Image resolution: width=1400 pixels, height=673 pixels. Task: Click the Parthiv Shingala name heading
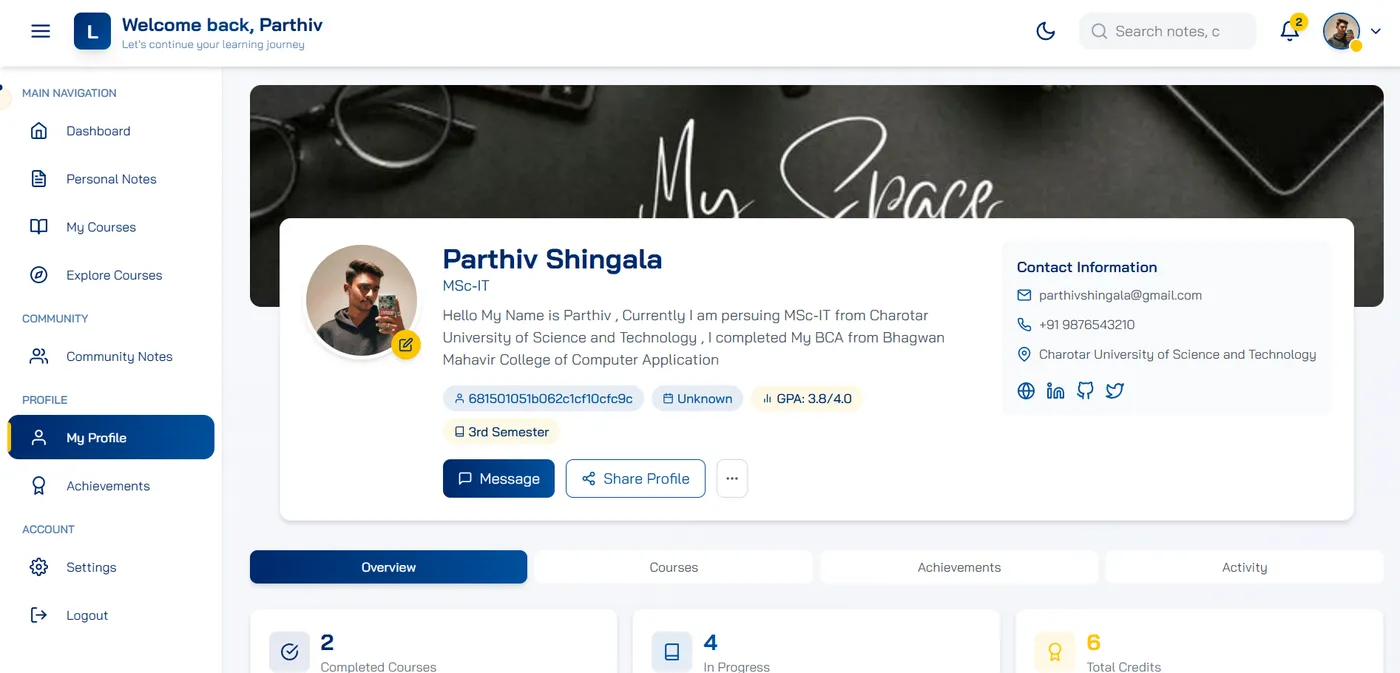click(552, 259)
